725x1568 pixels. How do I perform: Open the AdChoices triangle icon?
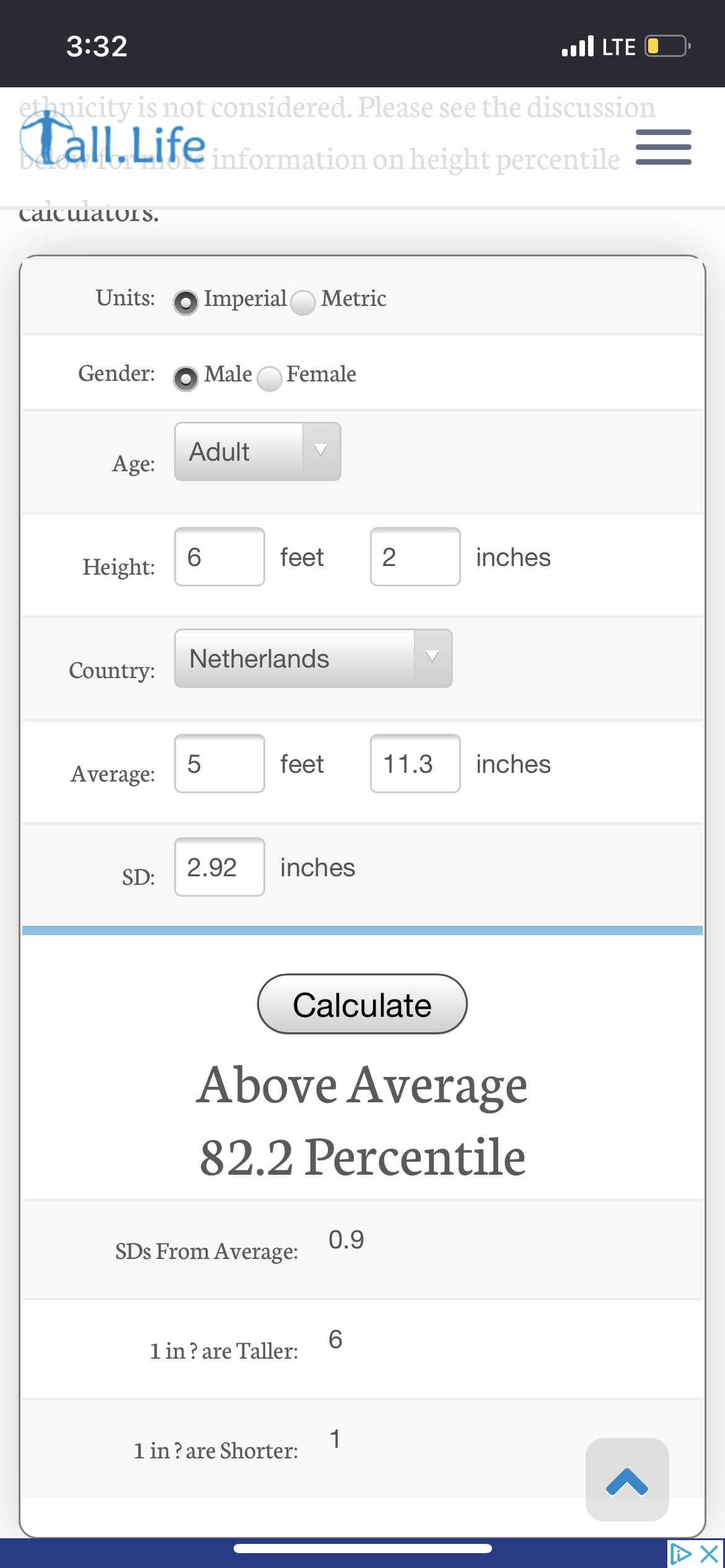680,1554
